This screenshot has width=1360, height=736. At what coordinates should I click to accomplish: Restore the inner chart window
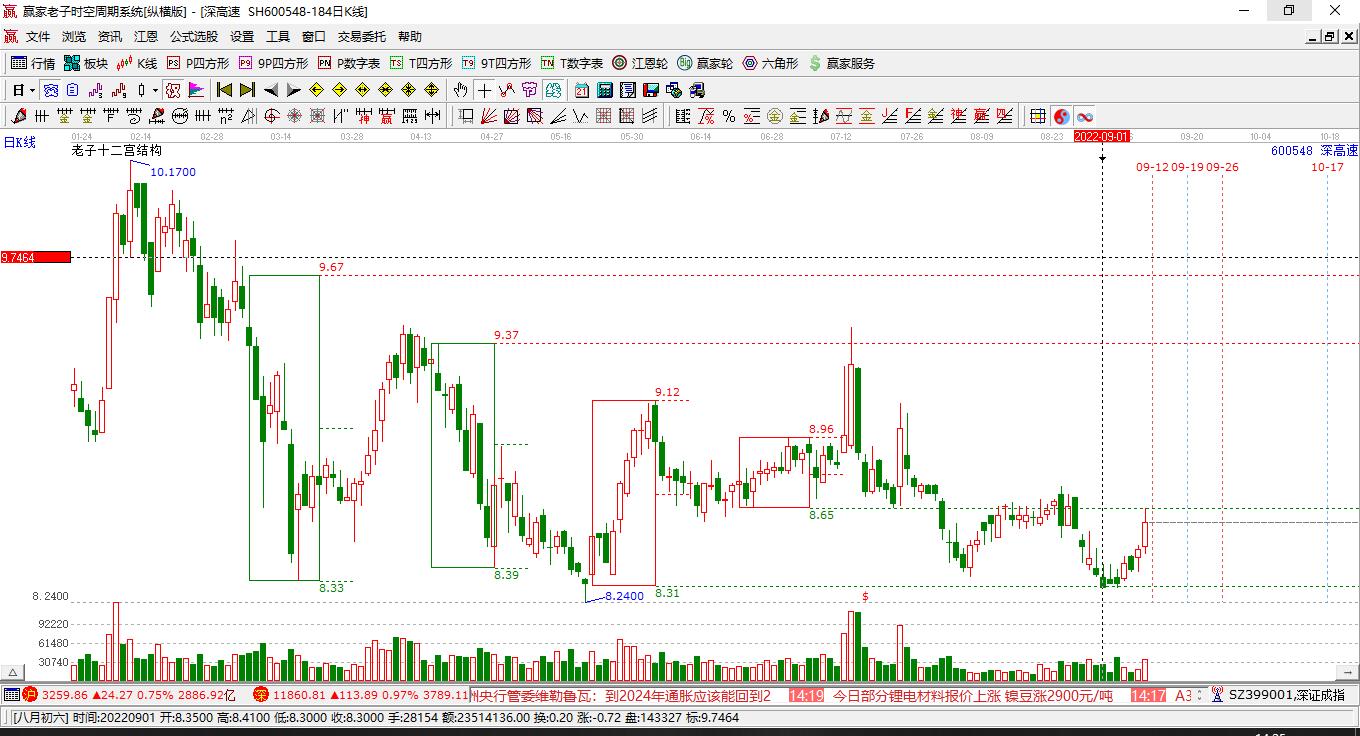pos(1329,36)
